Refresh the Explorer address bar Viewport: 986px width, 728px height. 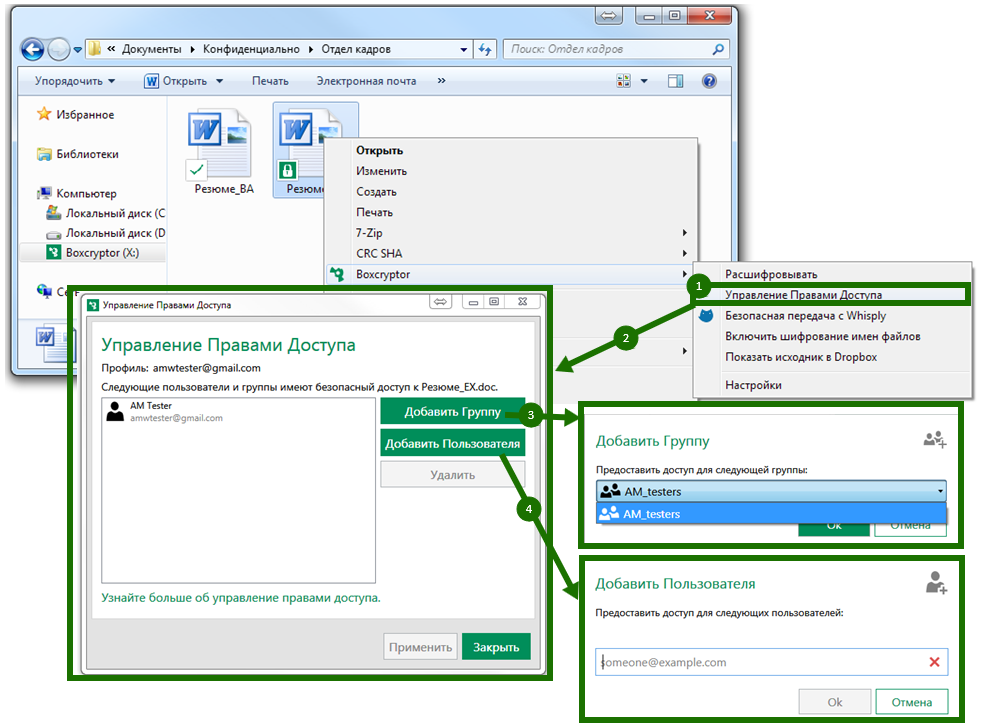point(485,49)
